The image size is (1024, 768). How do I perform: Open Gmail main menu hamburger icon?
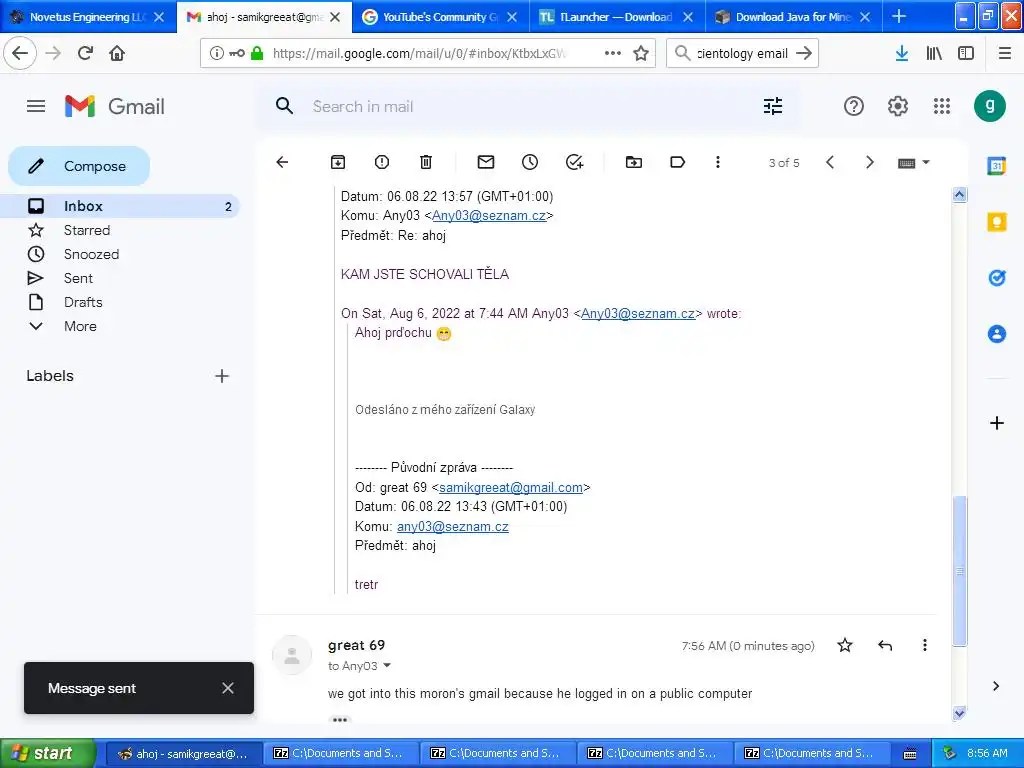click(36, 106)
